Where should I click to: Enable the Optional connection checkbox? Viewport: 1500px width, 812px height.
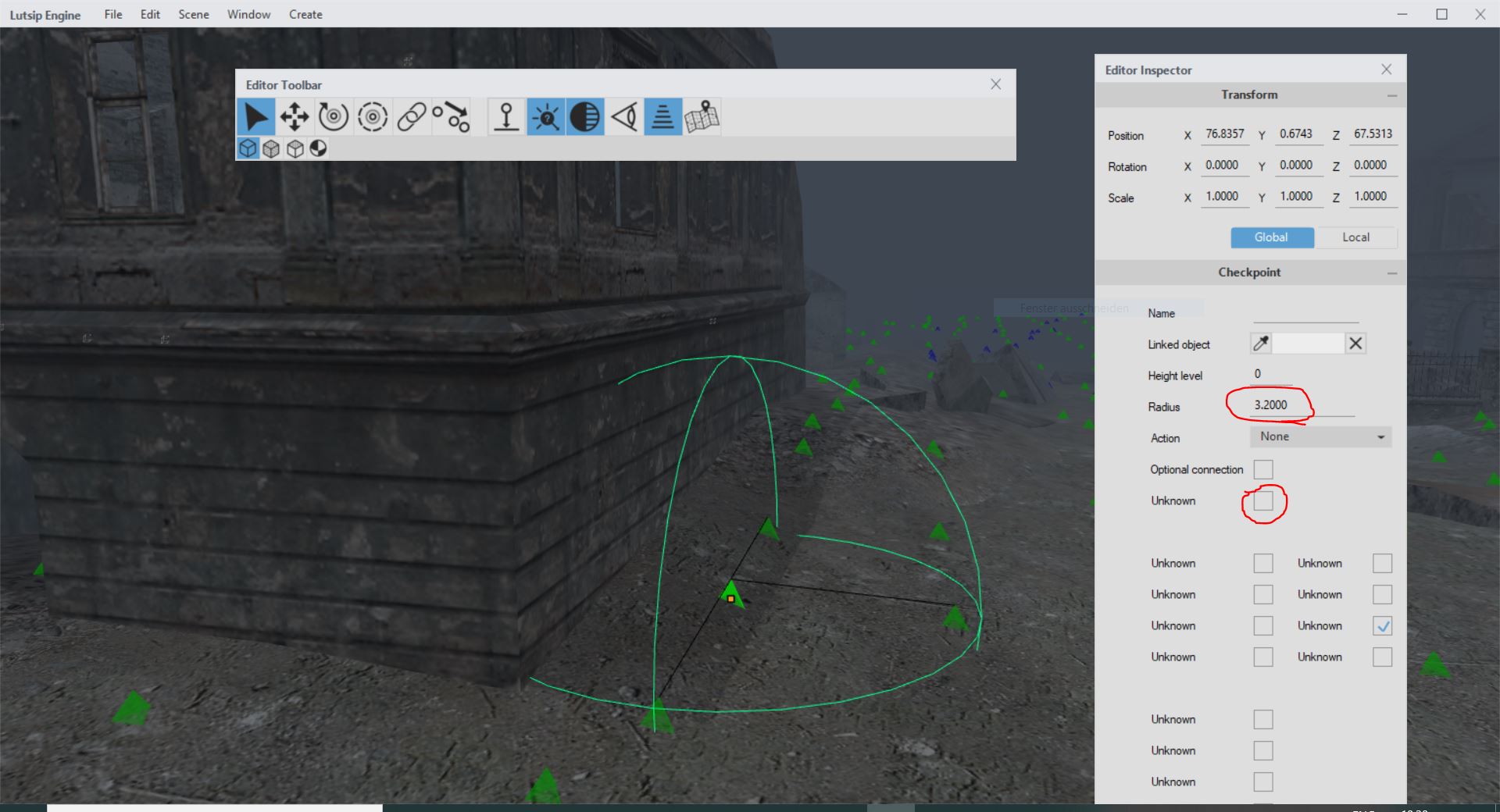tap(1263, 469)
